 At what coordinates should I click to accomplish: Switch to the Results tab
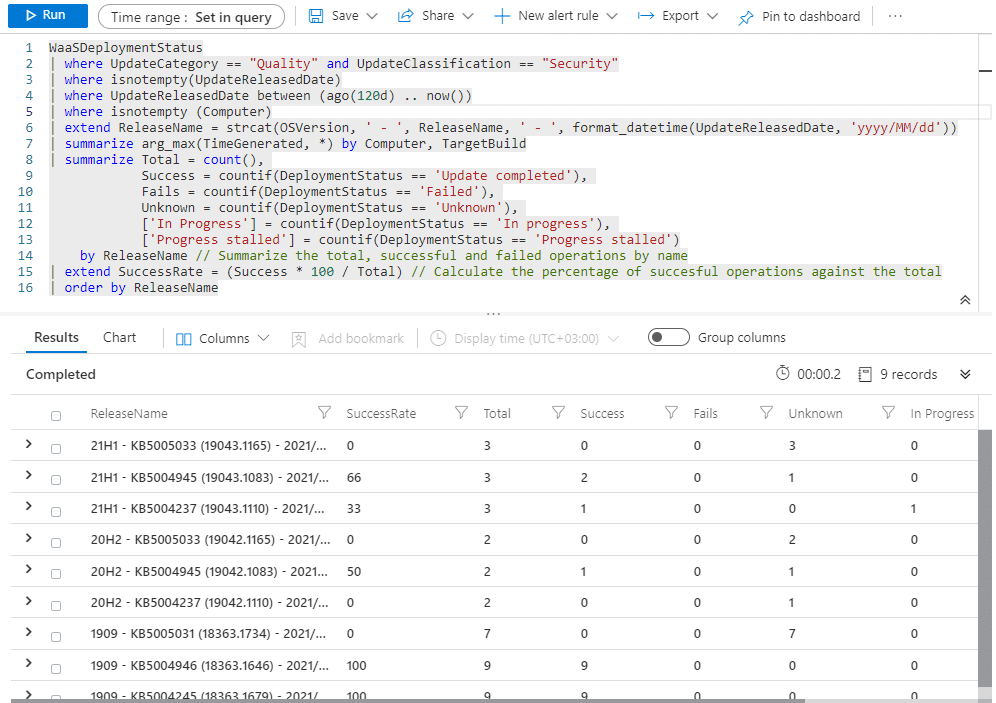click(57, 338)
